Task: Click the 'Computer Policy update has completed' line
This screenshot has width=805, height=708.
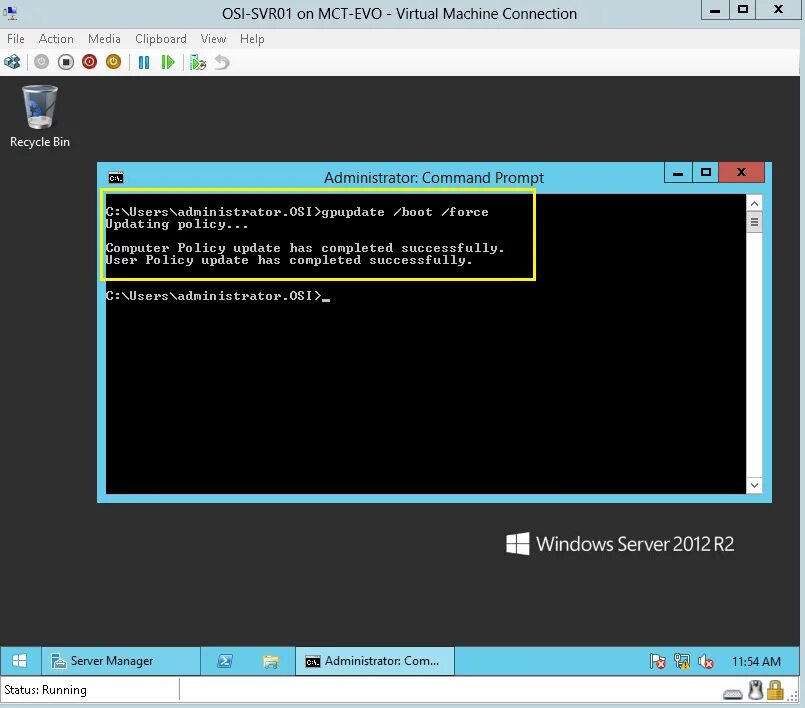Action: (x=305, y=248)
